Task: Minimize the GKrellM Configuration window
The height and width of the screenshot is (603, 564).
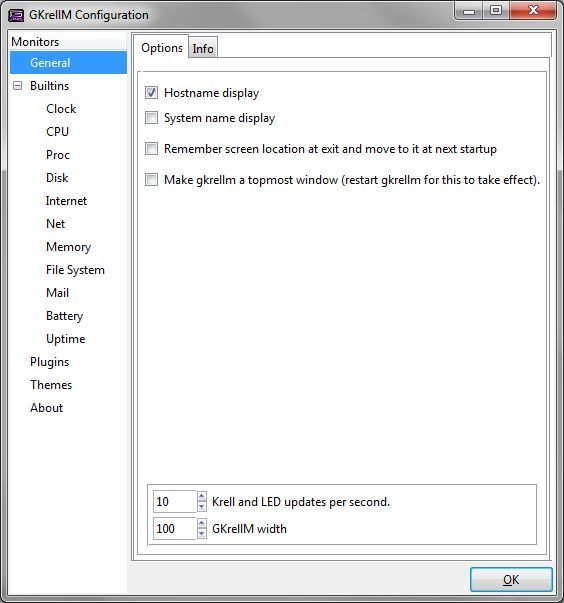Action: pyautogui.click(x=469, y=10)
